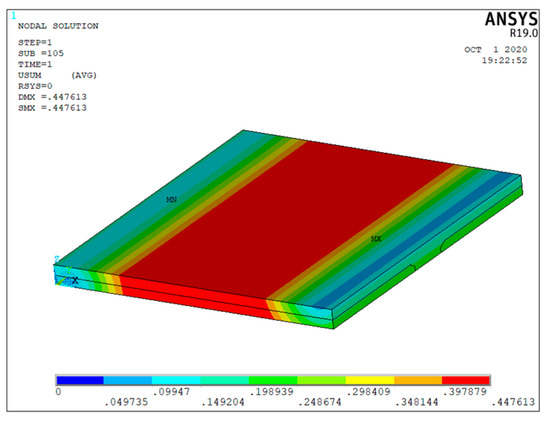Click the DMX =.447613 value

pos(52,97)
